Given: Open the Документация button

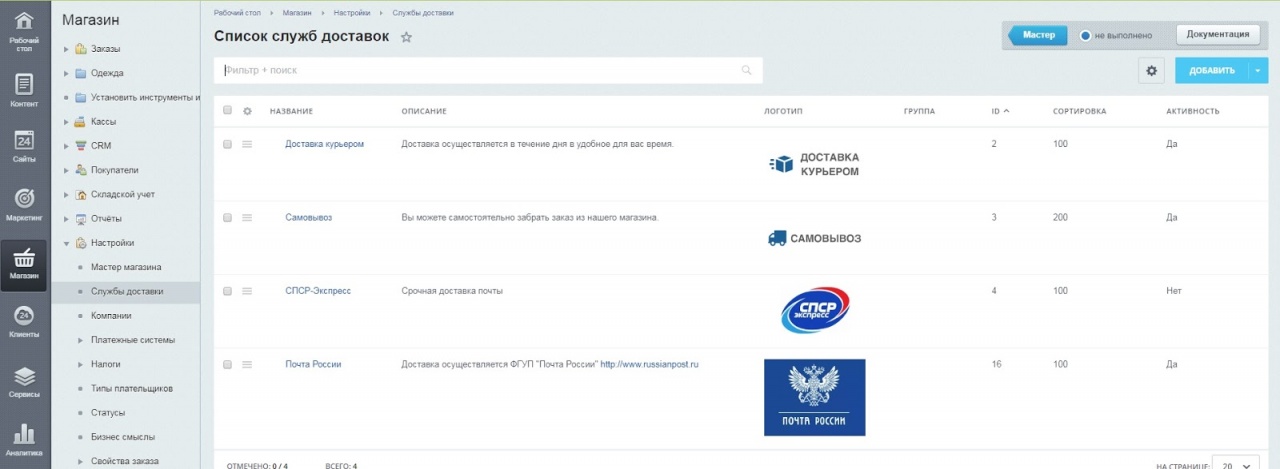Looking at the screenshot, I should [1218, 34].
